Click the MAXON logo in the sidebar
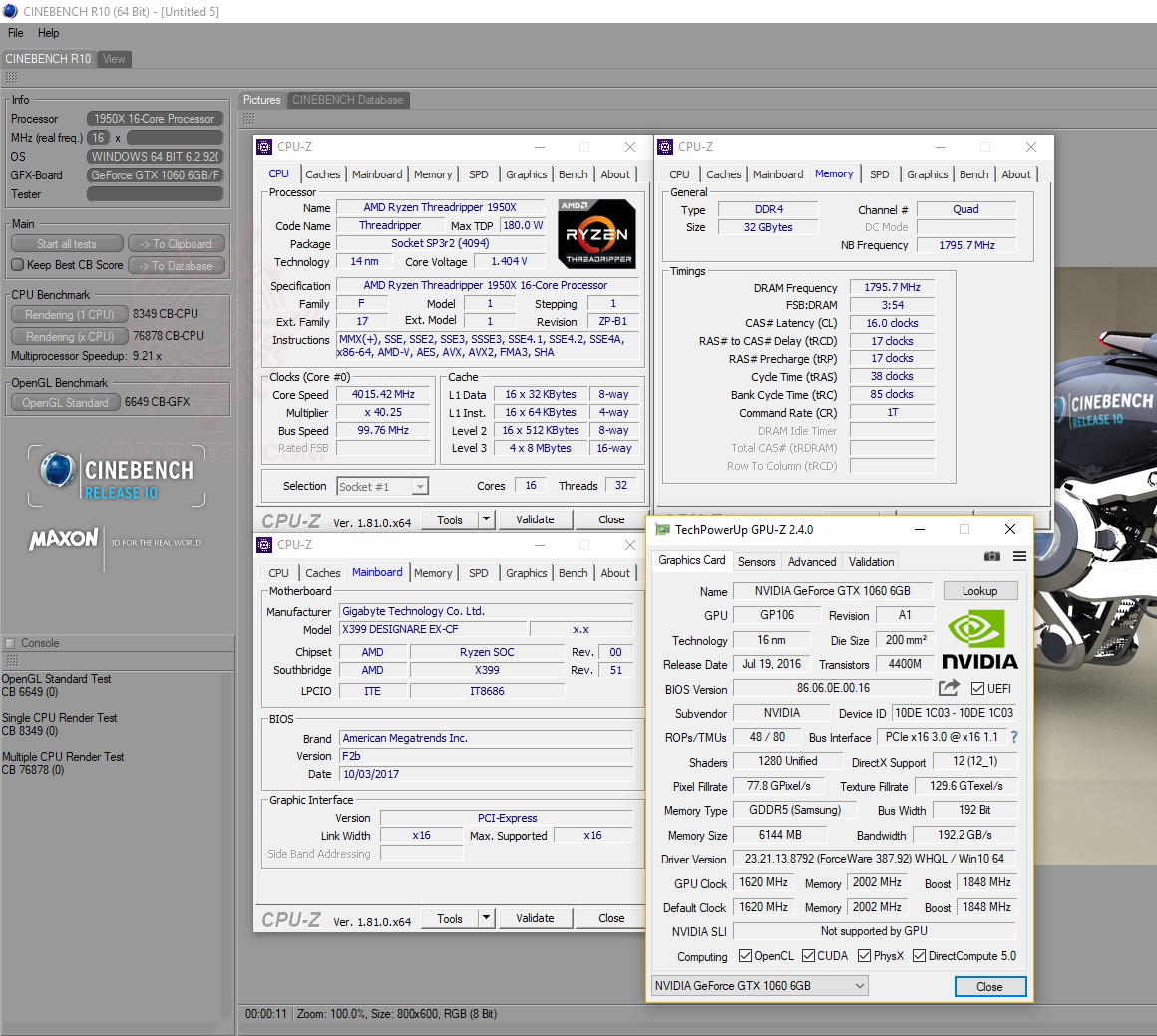 62,538
